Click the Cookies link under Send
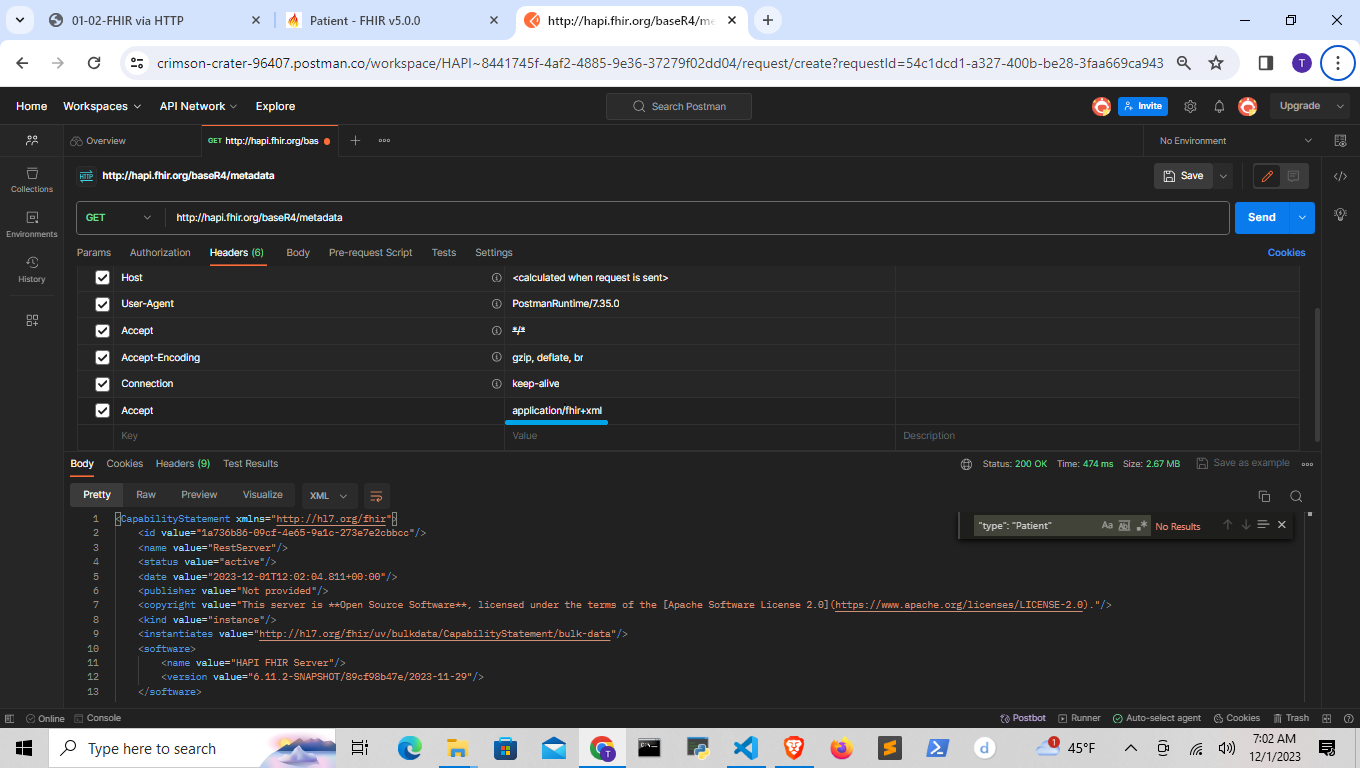Viewport: 1360px width, 768px height. point(1286,253)
